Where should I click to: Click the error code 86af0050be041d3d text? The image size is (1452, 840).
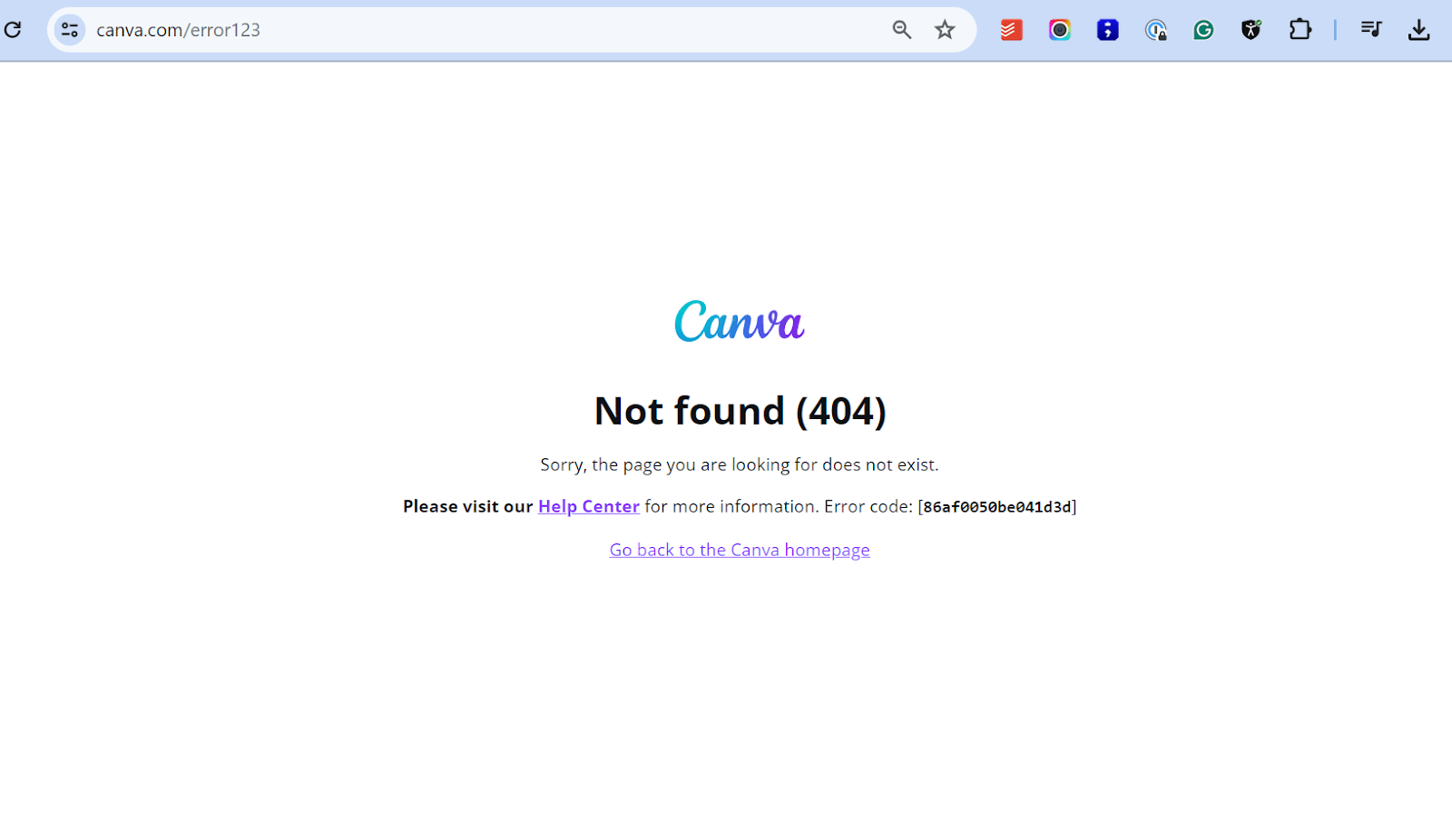click(997, 507)
